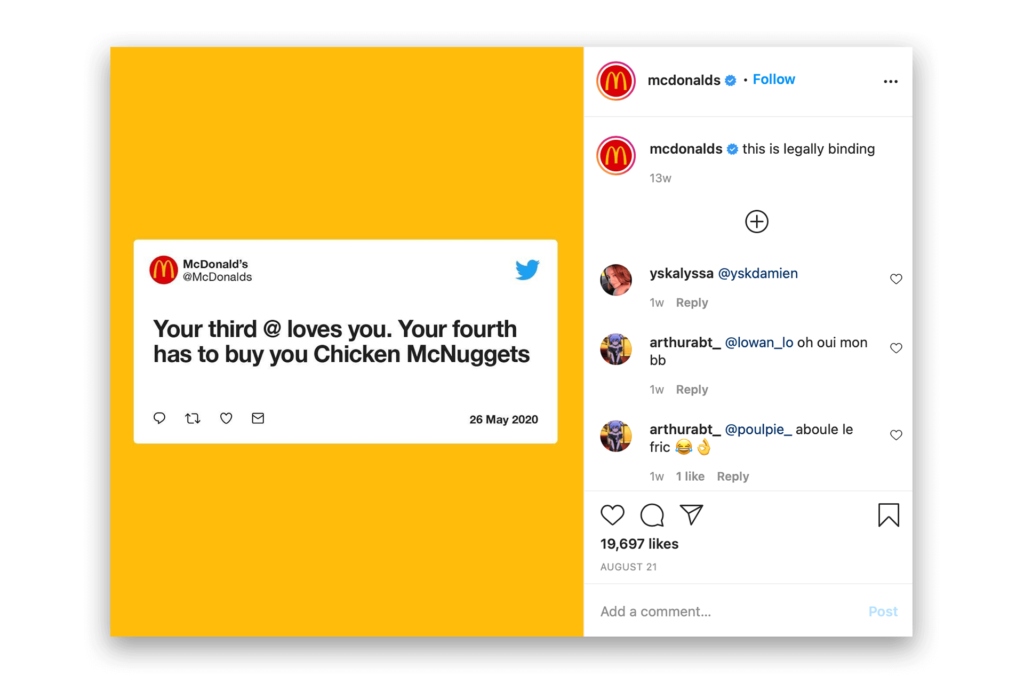Focus the Add a comment field

720,612
